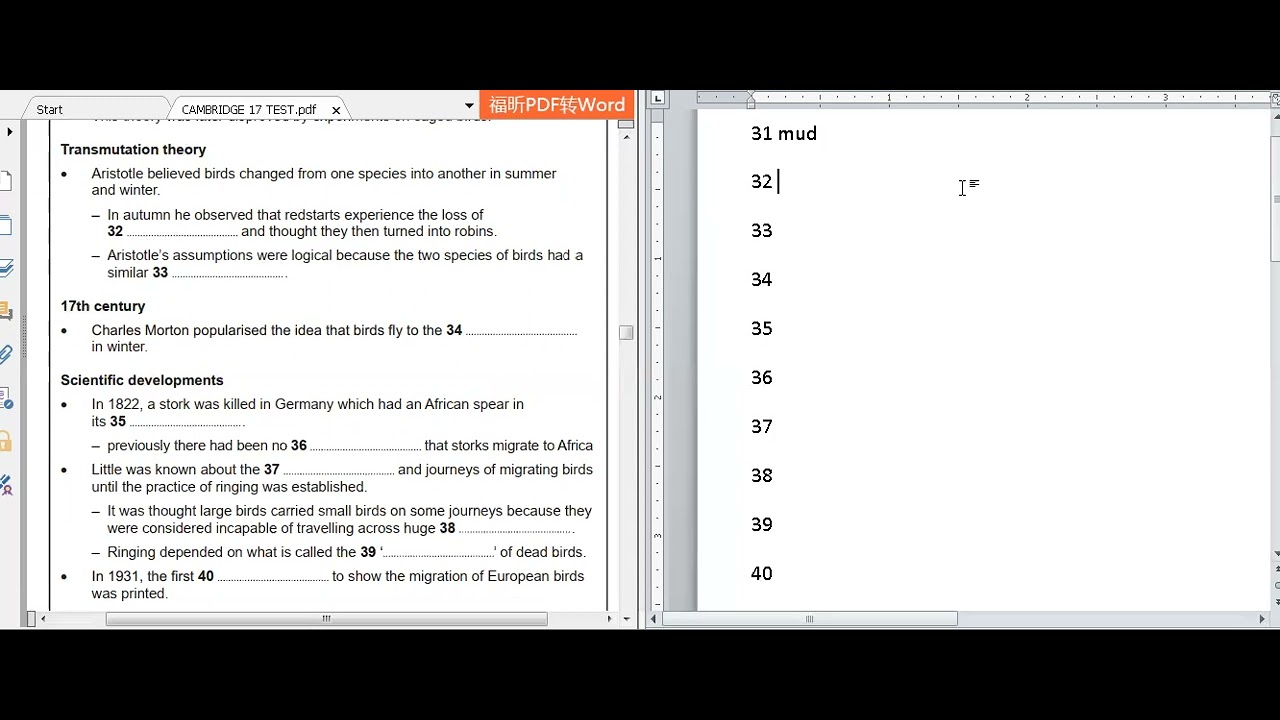Click the Word horizontal scroll right arrow
Viewport: 1280px width, 720px height.
point(1262,619)
